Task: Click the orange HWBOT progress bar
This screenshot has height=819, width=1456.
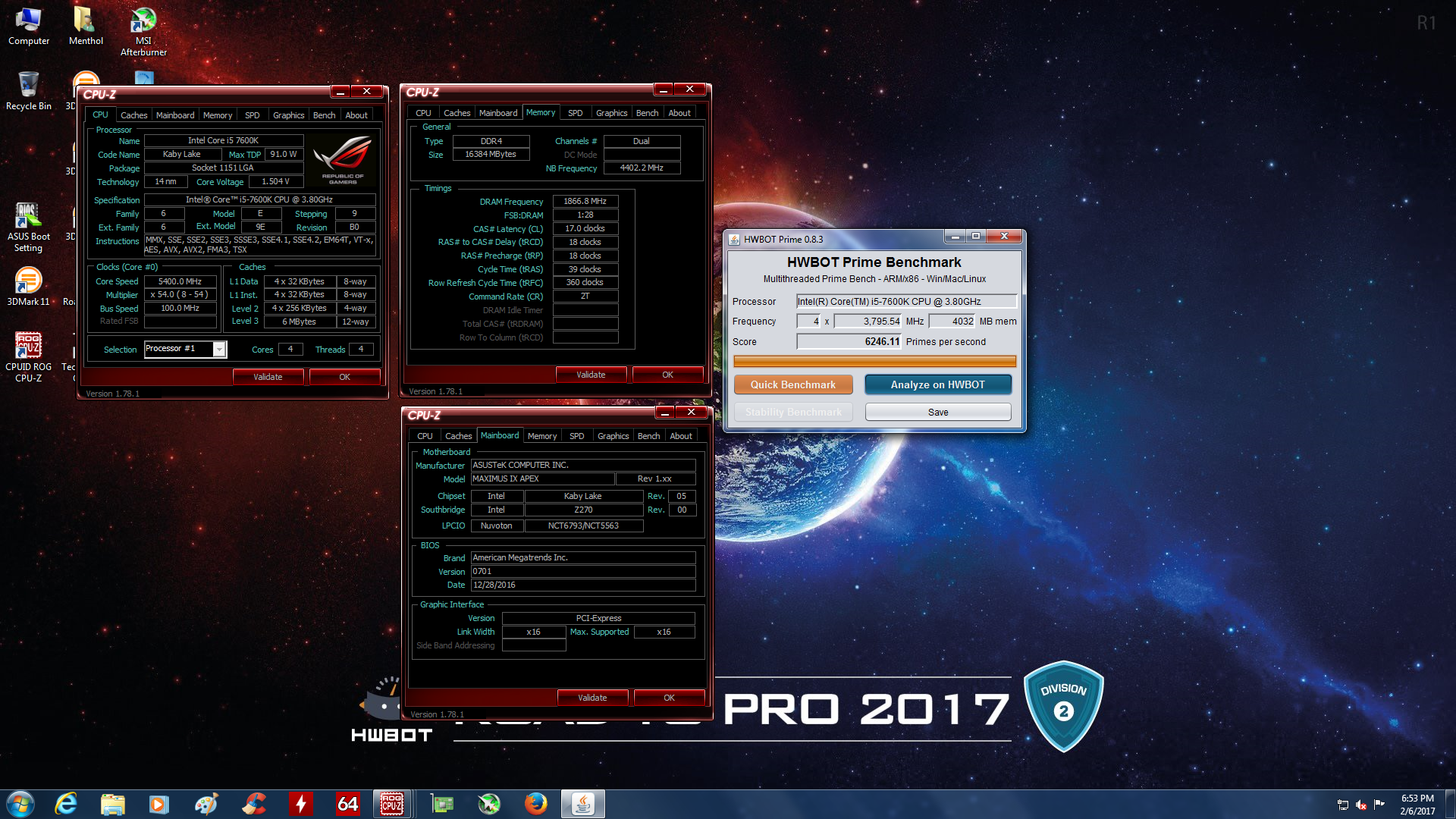Action: (874, 361)
